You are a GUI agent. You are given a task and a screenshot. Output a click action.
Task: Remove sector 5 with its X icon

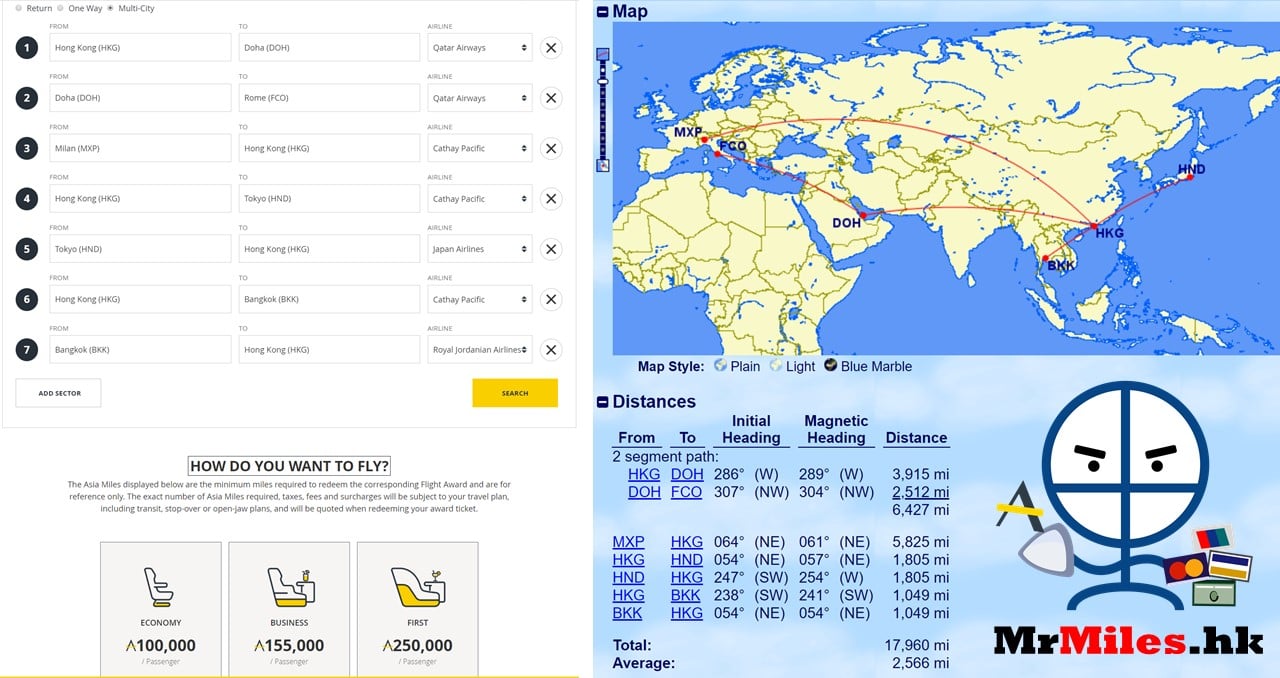pyautogui.click(x=551, y=249)
